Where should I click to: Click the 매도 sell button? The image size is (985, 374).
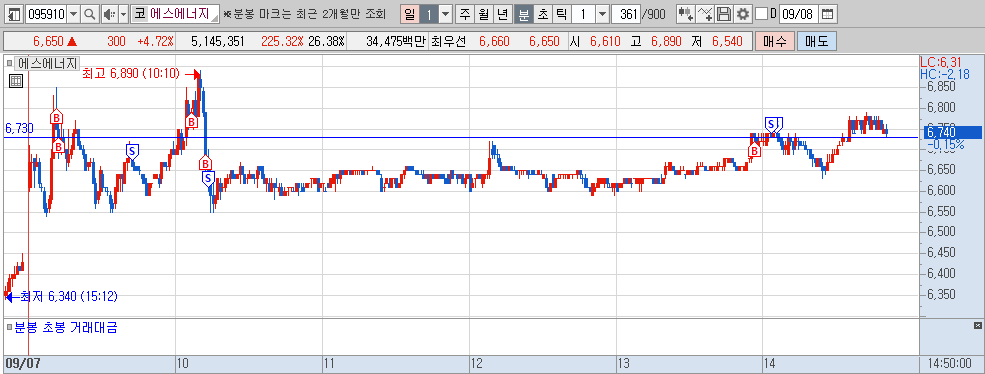tap(817, 42)
